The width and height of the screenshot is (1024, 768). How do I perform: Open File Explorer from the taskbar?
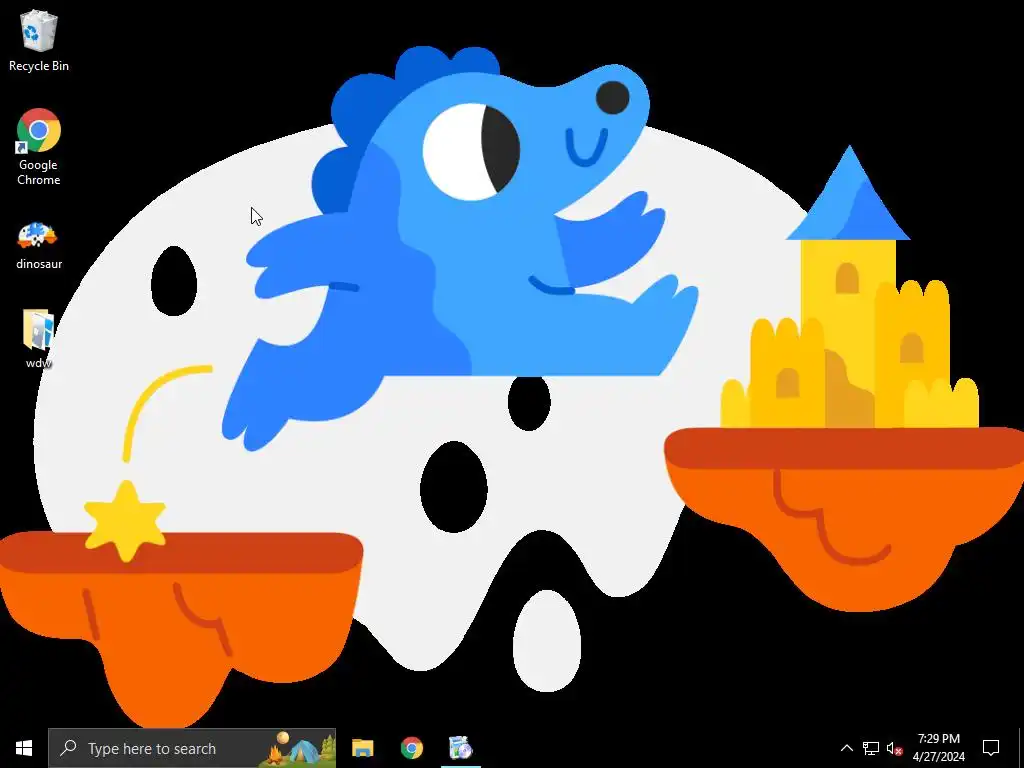coord(362,748)
